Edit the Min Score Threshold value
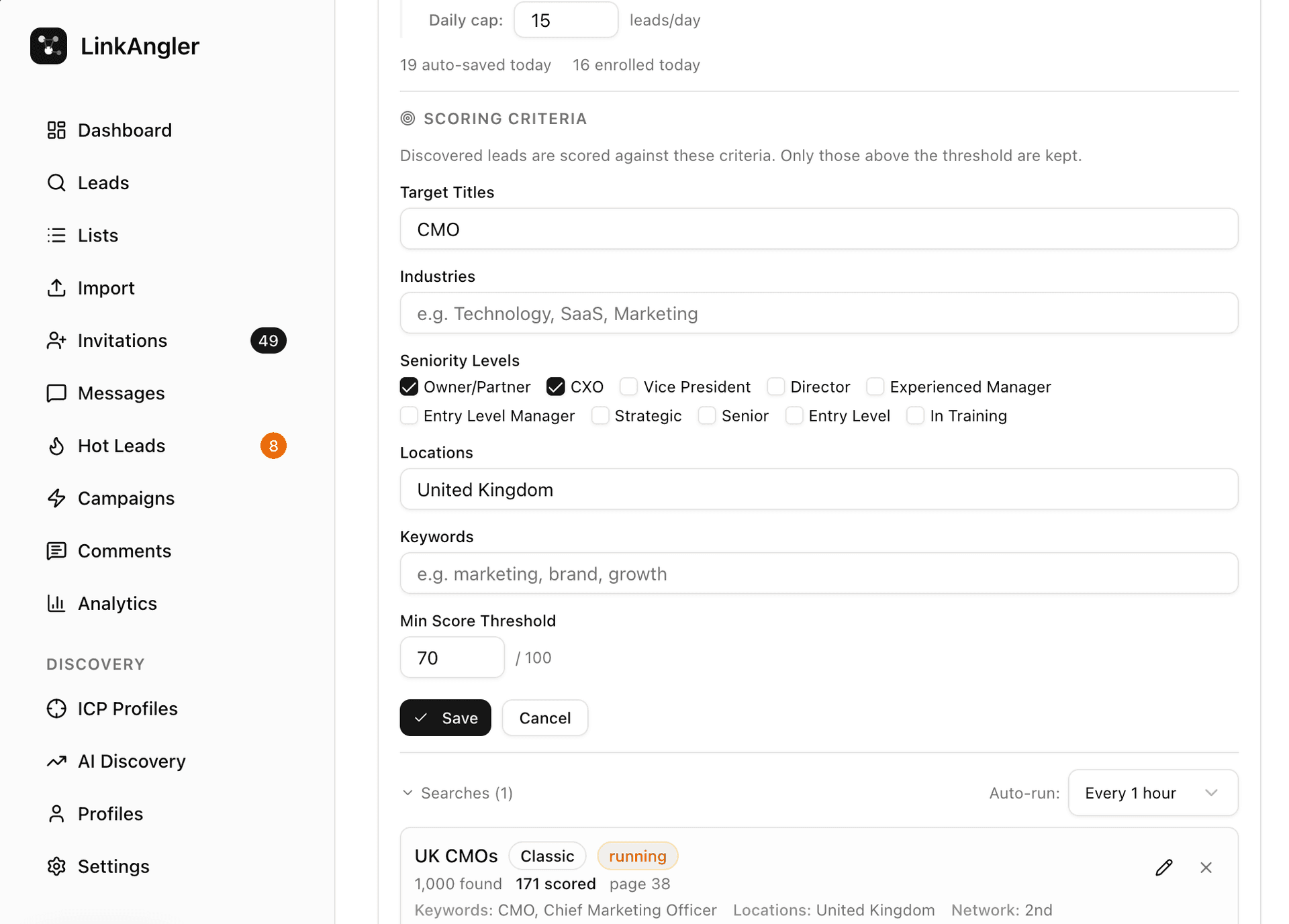This screenshot has width=1289, height=924. click(x=451, y=657)
